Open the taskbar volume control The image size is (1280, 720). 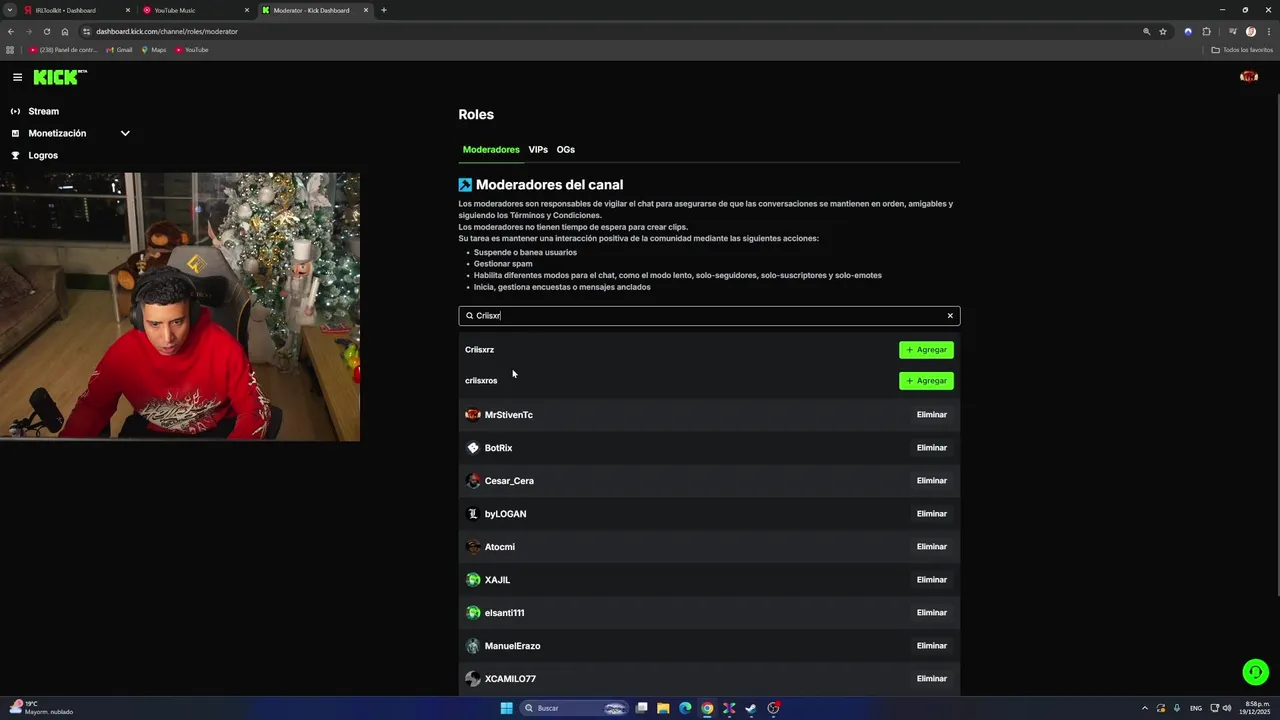1226,708
